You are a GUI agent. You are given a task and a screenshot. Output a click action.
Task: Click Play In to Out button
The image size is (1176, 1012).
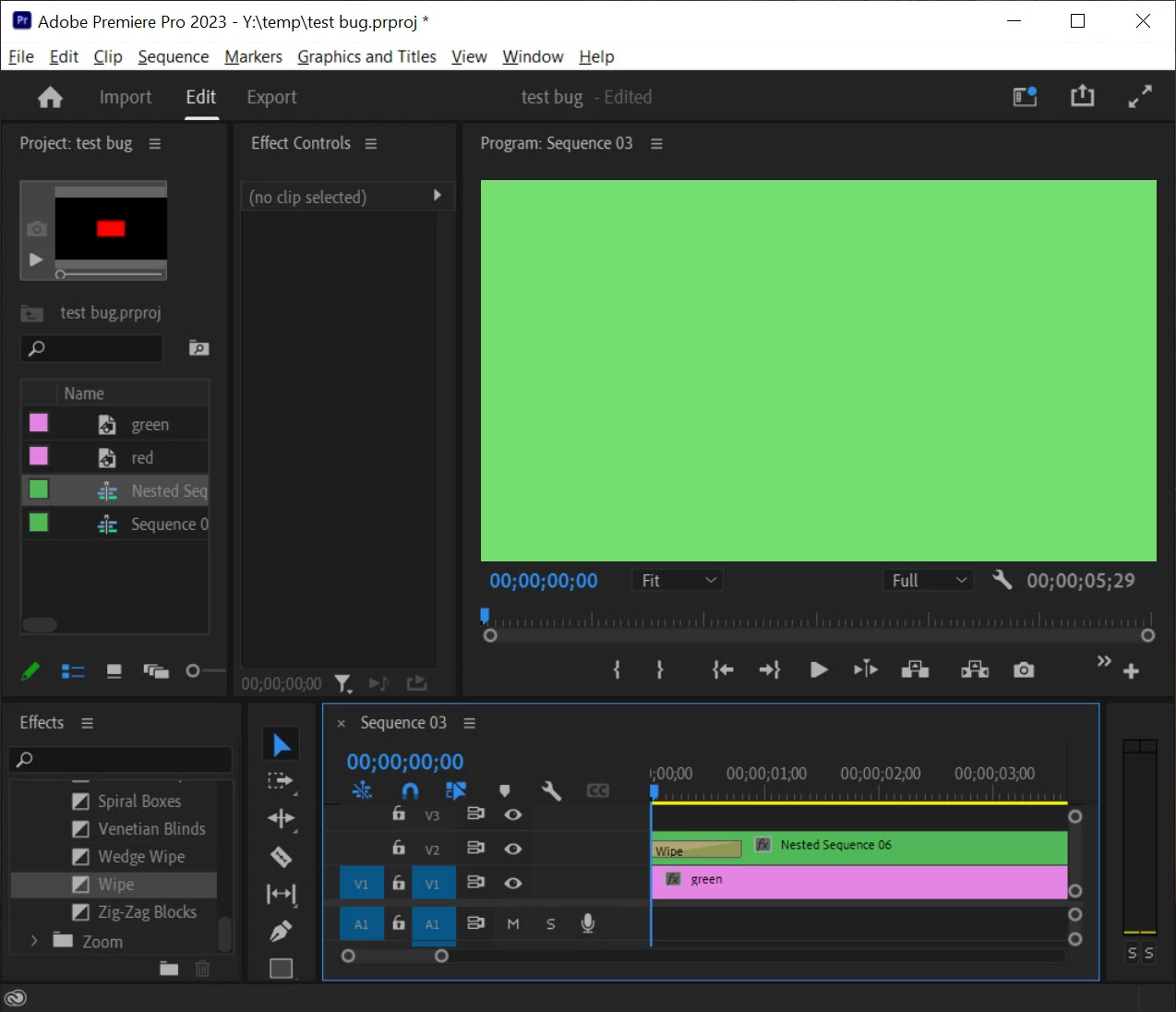[866, 669]
